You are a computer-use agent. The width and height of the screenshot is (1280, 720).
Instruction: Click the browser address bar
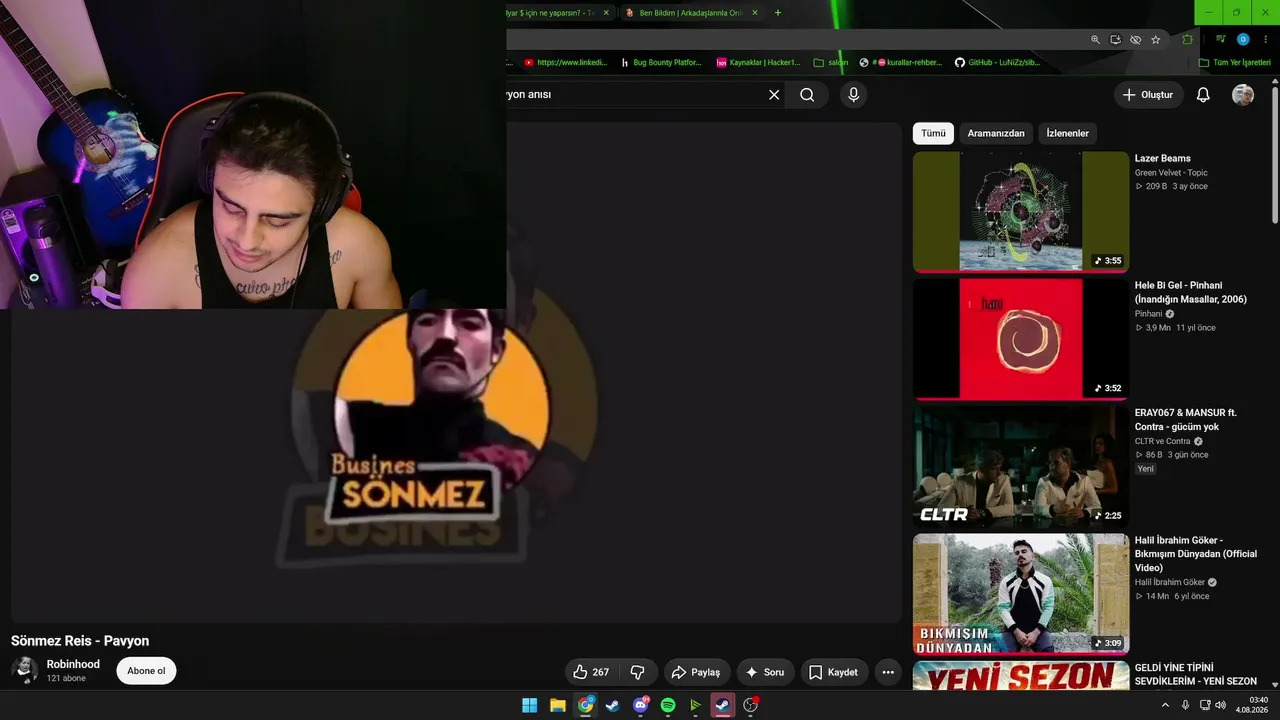point(790,40)
